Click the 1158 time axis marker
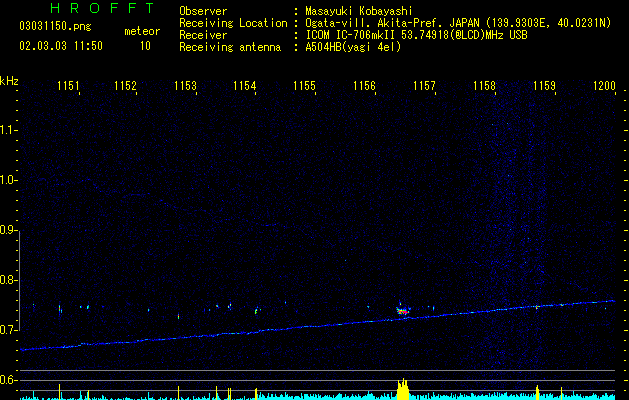 point(484,85)
